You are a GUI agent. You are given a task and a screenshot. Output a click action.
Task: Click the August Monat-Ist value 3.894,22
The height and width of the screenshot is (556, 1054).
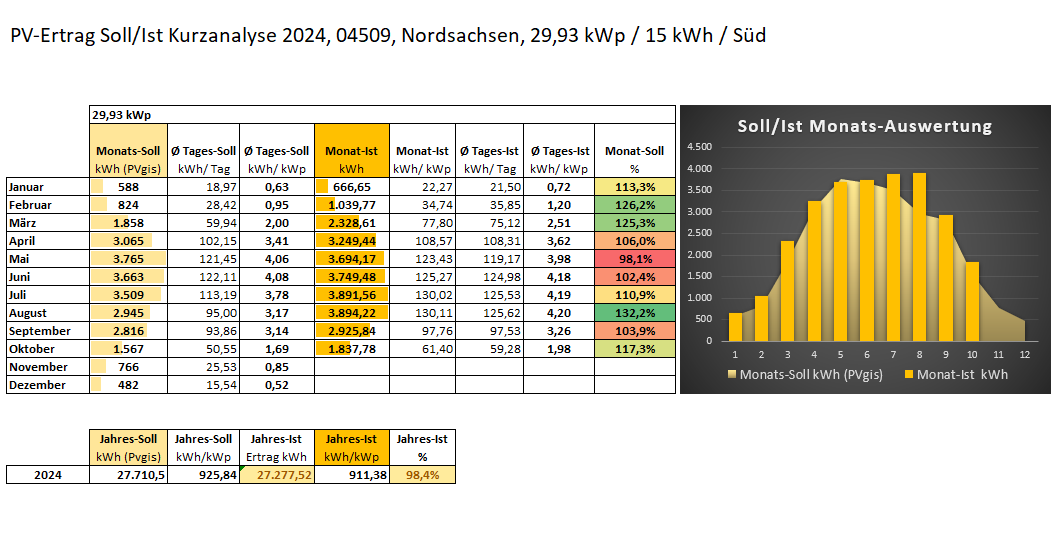coord(352,313)
